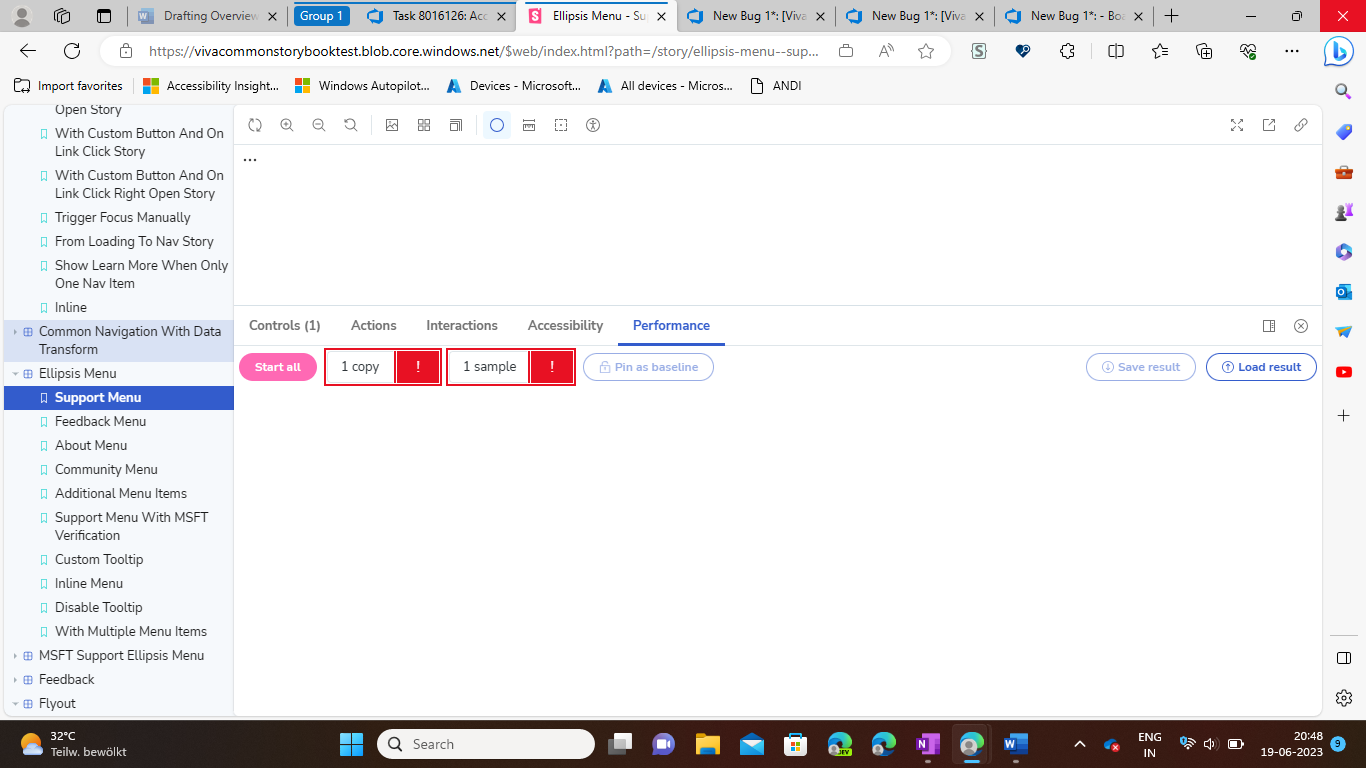Open canvas in a new tab
Screen dimensions: 1366x768
[x=1269, y=125]
